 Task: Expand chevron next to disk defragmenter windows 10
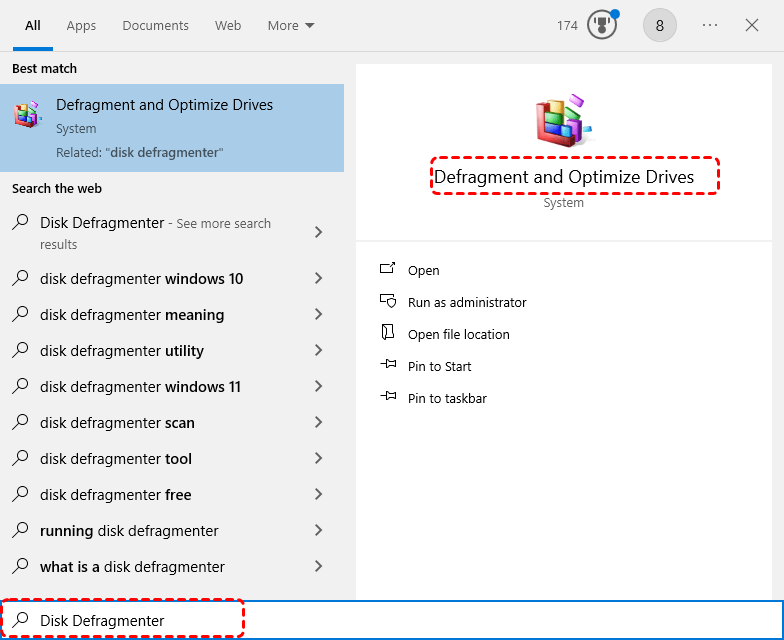318,279
